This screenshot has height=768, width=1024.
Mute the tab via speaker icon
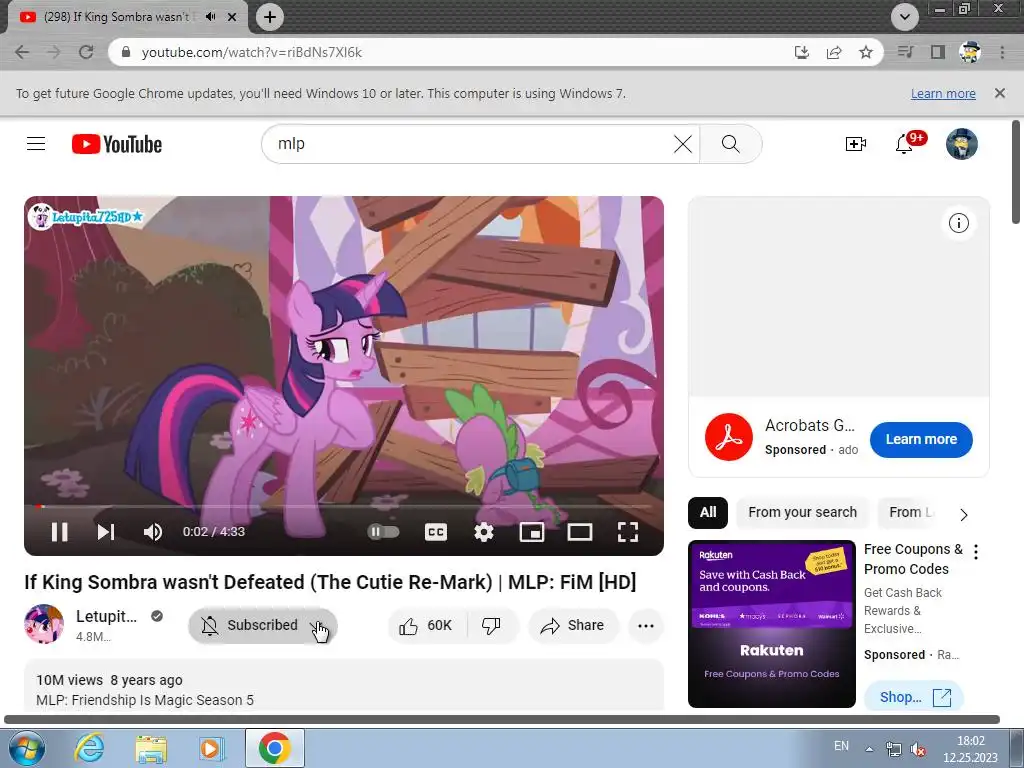click(x=210, y=17)
